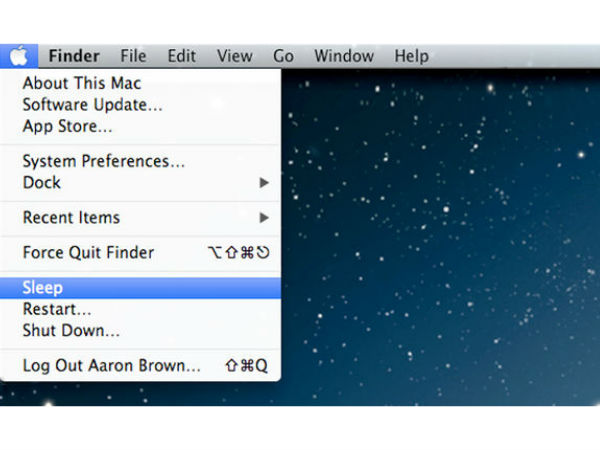Screen dimensions: 600x450
Task: Open the View menu
Action: (x=235, y=56)
